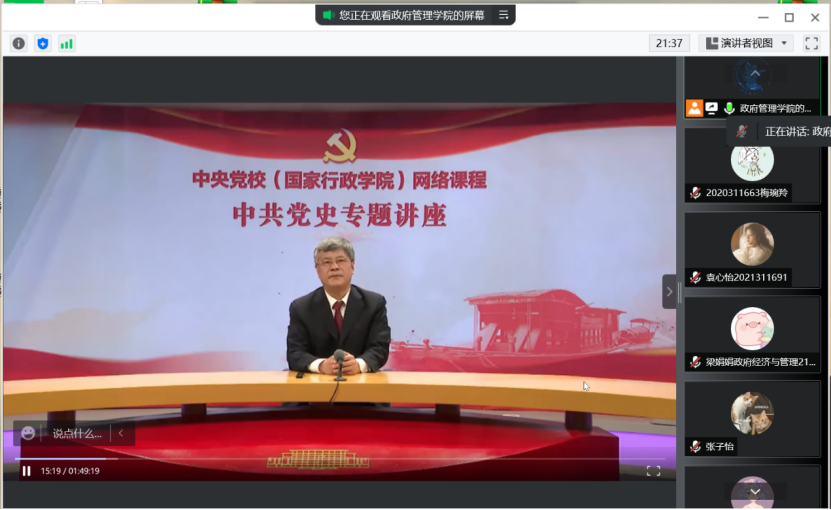Check the green network signal icon
This screenshot has width=831, height=510.
tap(67, 43)
